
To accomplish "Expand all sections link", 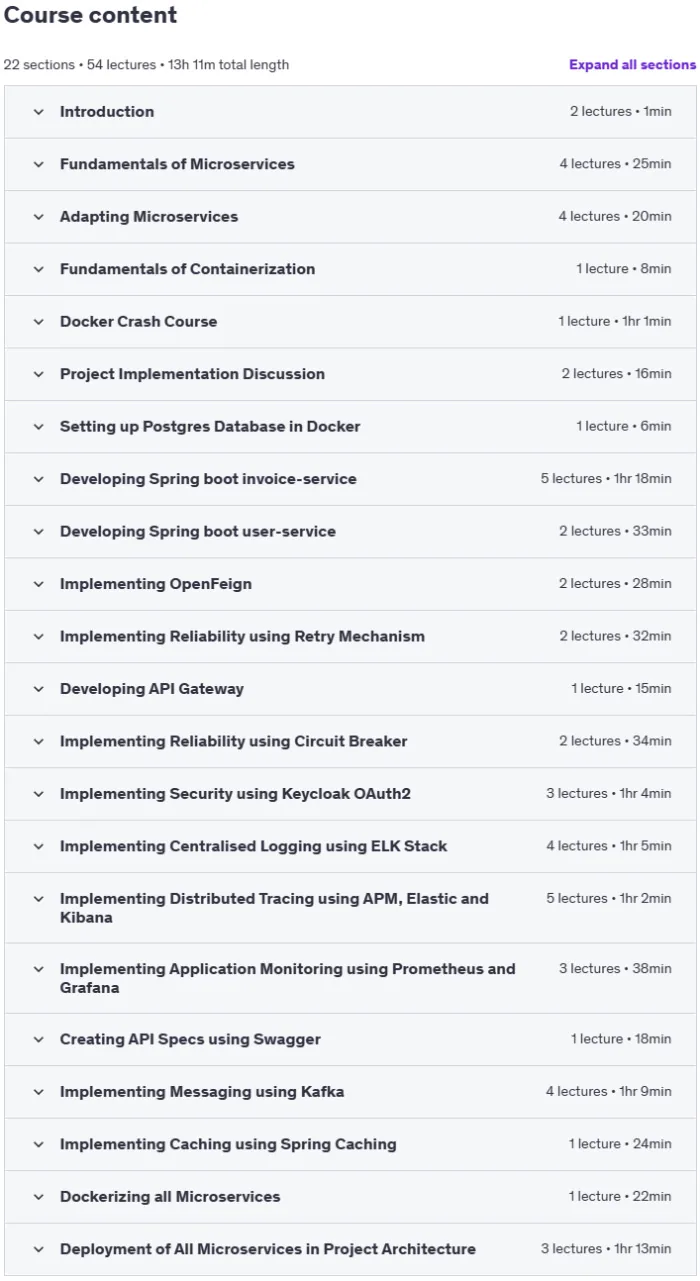I will tap(632, 65).
